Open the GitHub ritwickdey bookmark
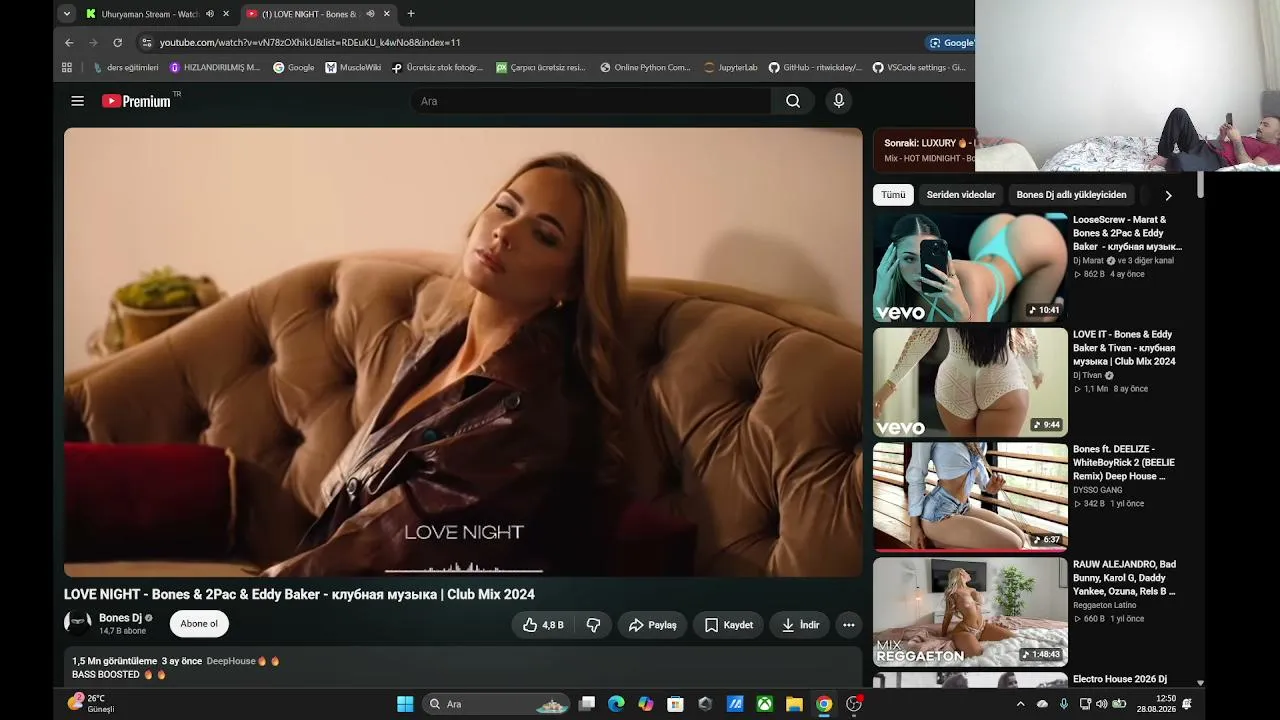This screenshot has height=720, width=1280. [x=815, y=68]
